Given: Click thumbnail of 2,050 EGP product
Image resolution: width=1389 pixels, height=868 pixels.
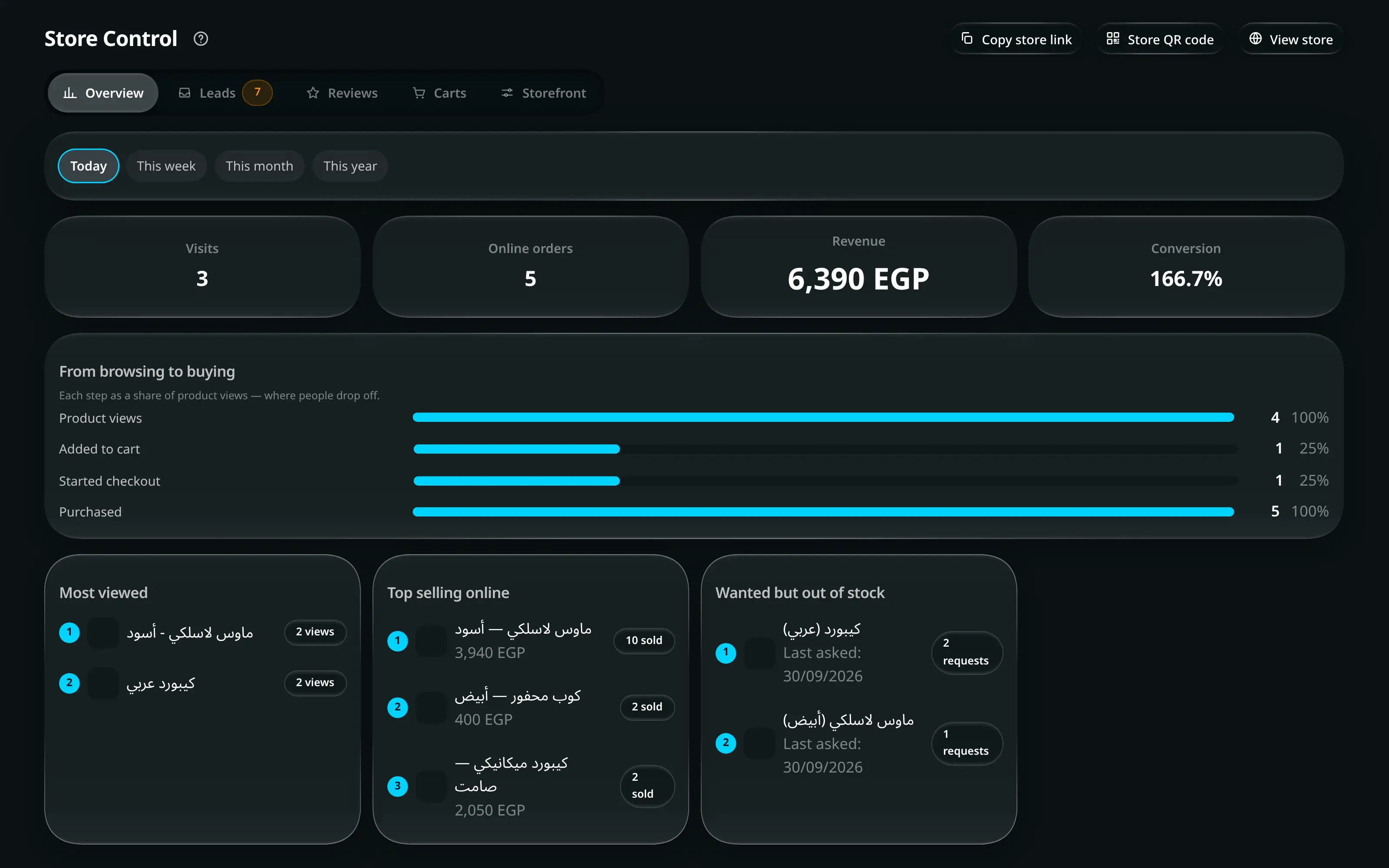Looking at the screenshot, I should click(x=431, y=786).
